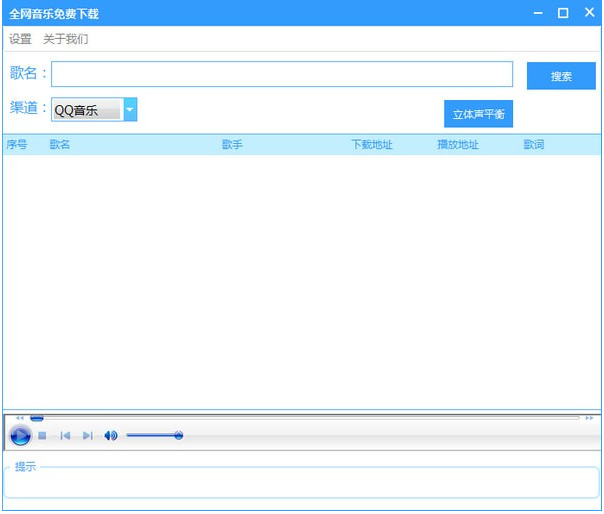Sort by the 歌名 column header
Viewport: 604px width, 514px height.
(60, 144)
